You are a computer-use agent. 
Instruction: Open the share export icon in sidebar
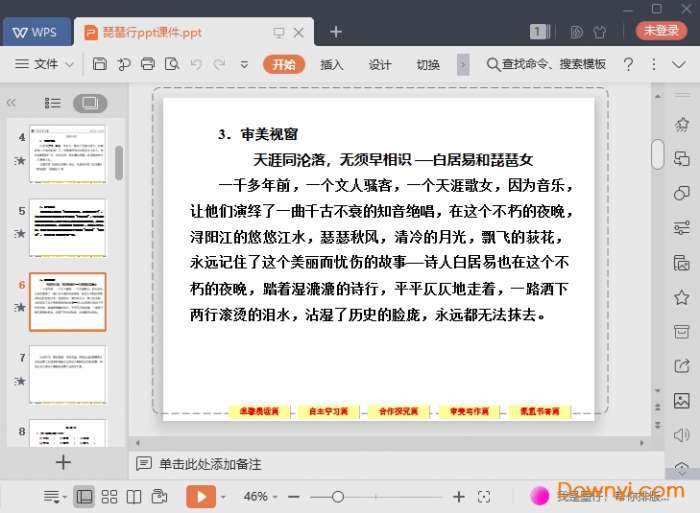click(682, 366)
